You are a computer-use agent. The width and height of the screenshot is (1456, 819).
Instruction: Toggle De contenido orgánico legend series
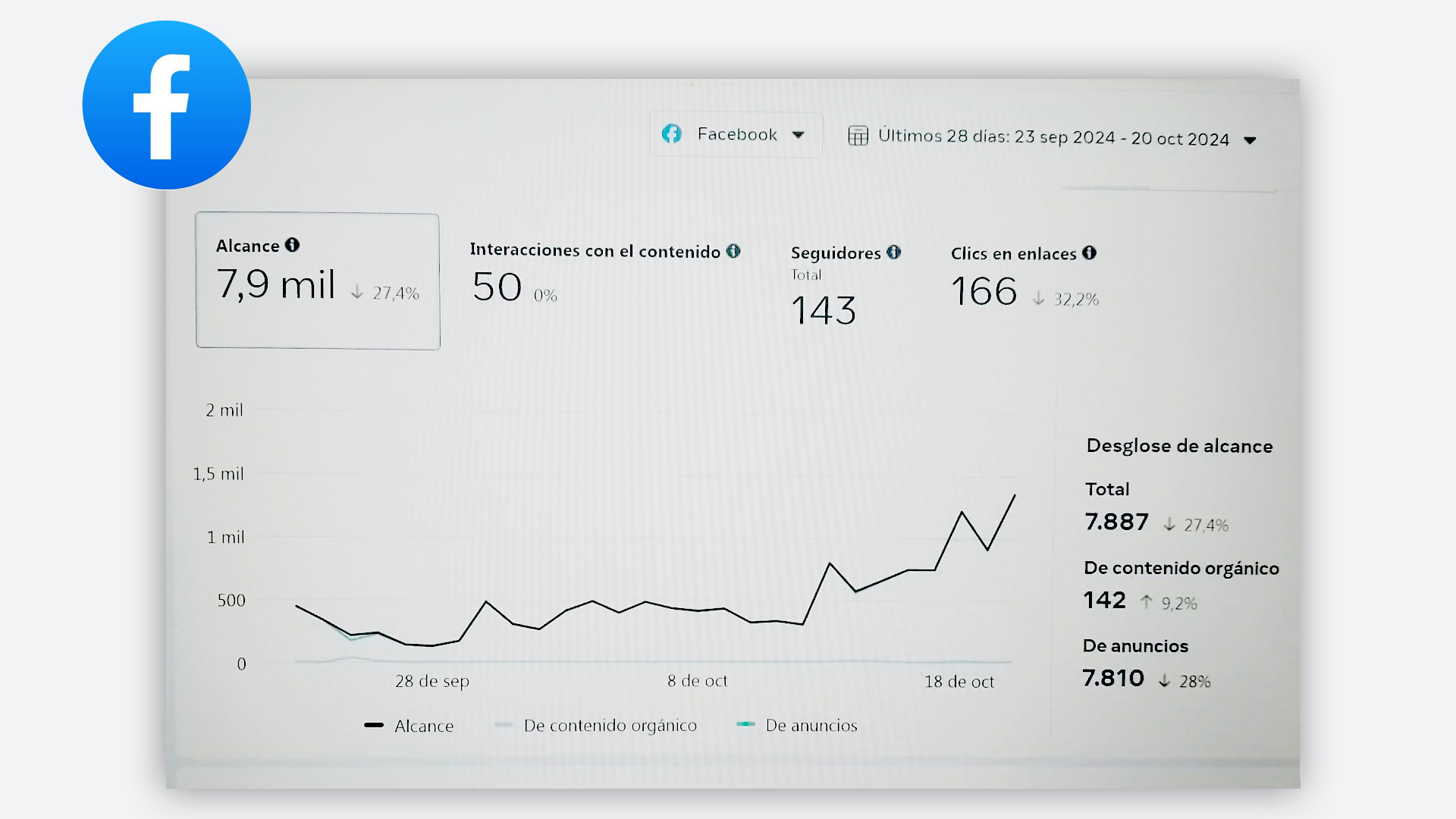point(610,726)
